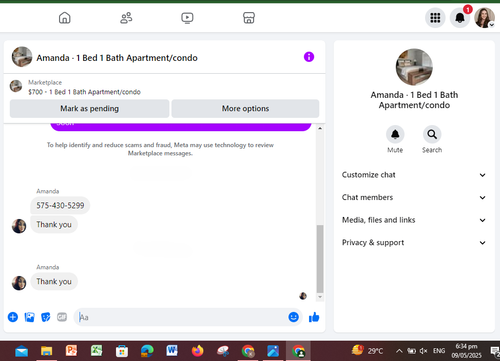Open the account profile picture menu
Screen dimensions: 500x361
485,18
